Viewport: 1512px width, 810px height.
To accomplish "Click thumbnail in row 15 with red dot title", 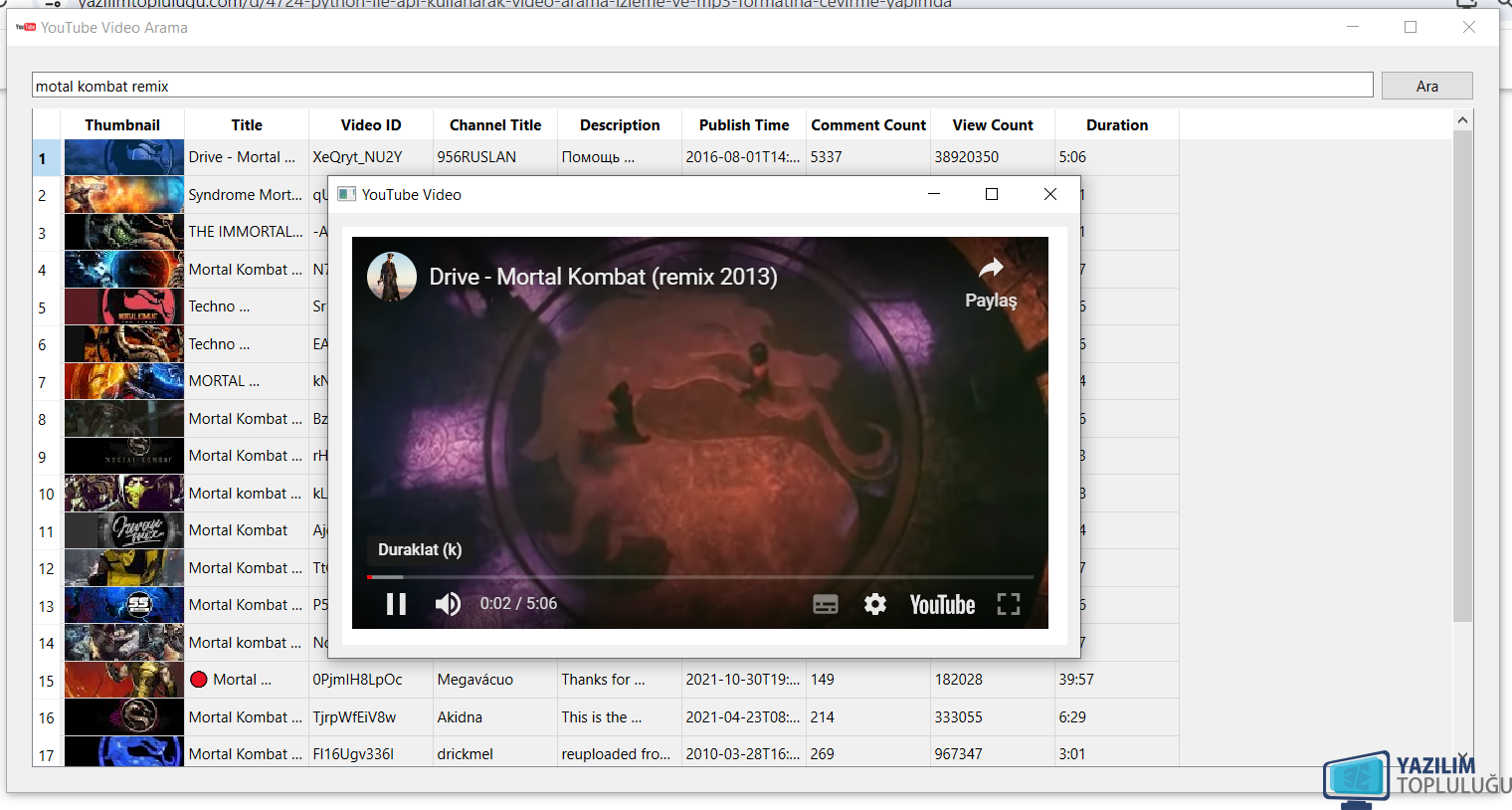I will click(x=124, y=680).
